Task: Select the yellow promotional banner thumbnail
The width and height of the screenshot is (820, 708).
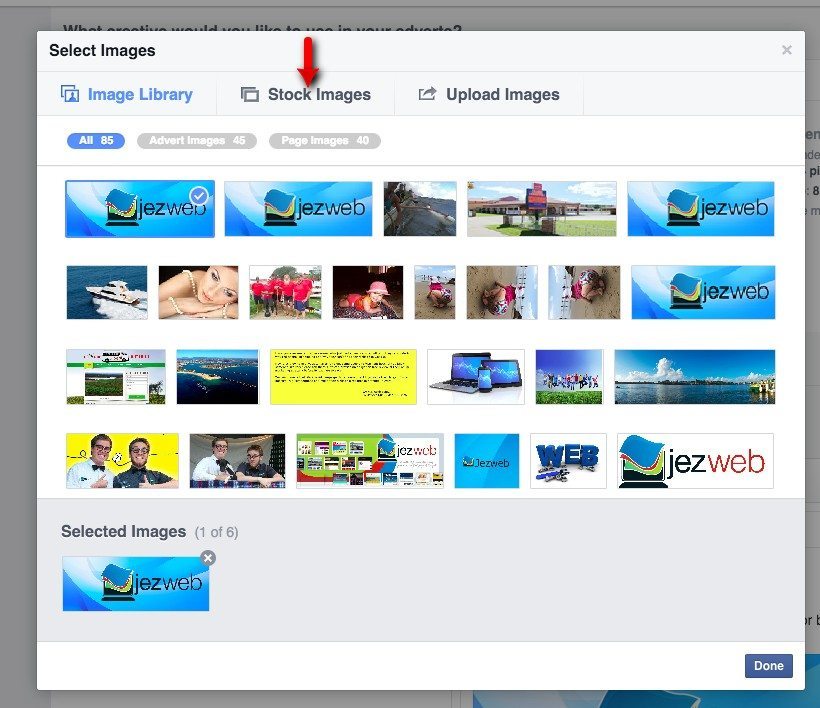Action: (342, 377)
